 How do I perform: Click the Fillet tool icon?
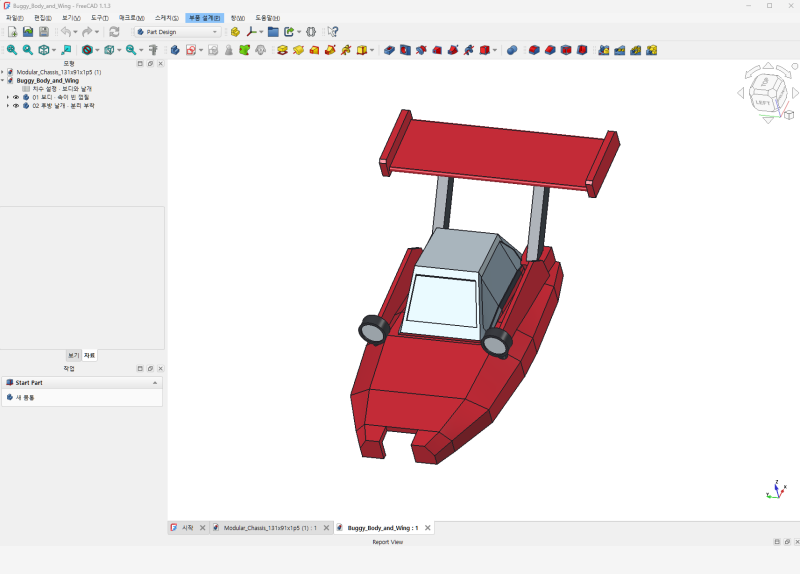tap(534, 50)
